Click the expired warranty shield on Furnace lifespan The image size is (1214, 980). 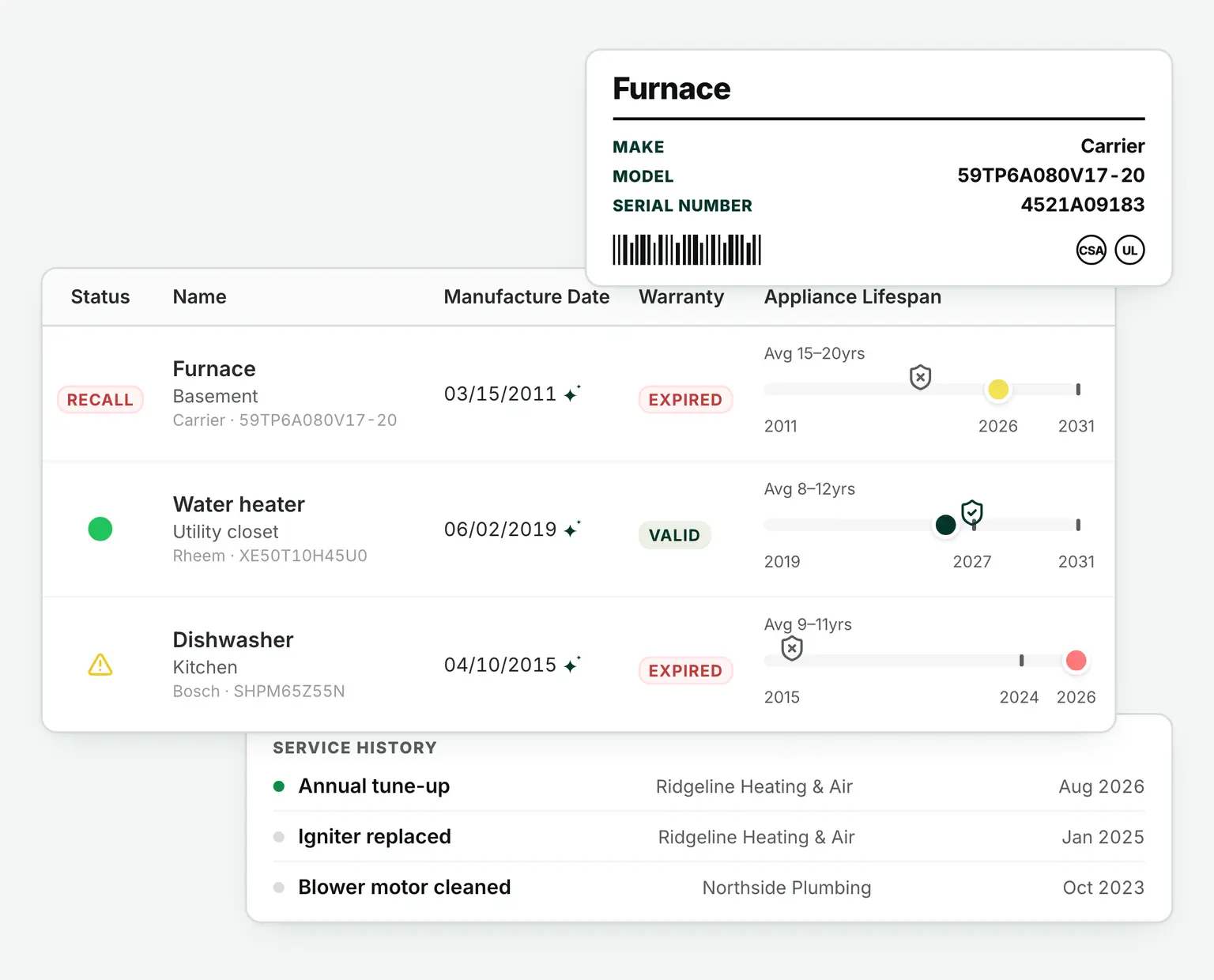[920, 378]
